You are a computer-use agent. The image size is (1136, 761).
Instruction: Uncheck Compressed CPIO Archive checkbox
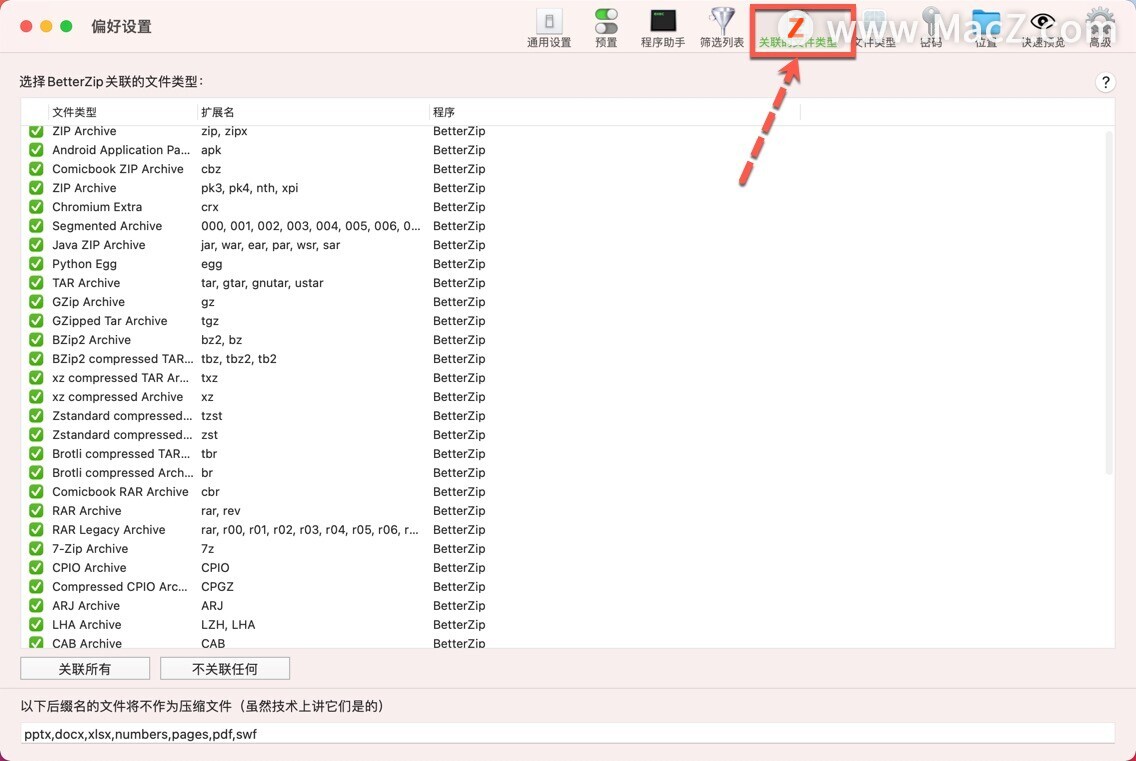click(x=36, y=586)
